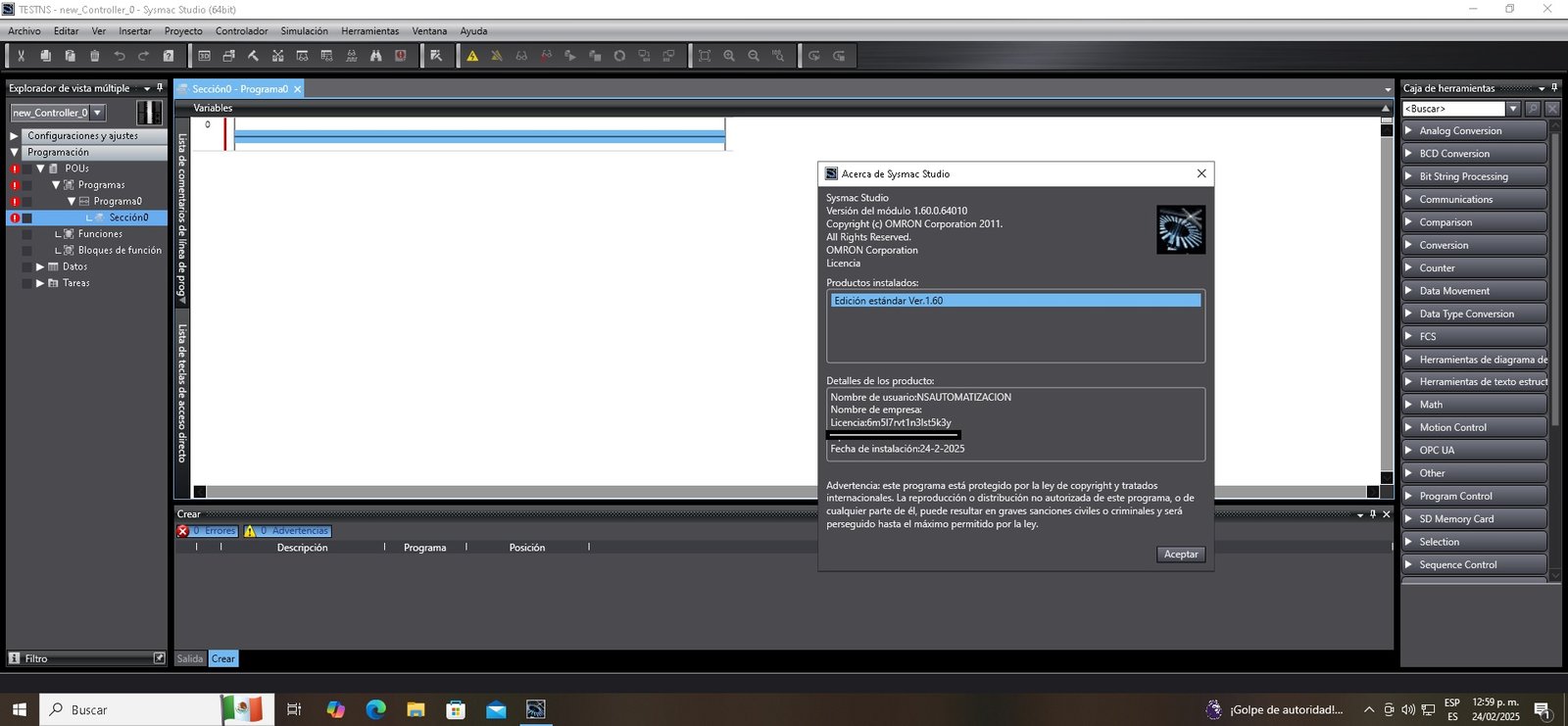Open Microsoft Edge from the taskbar
Viewport: 1568px width, 726px height.
tap(375, 709)
